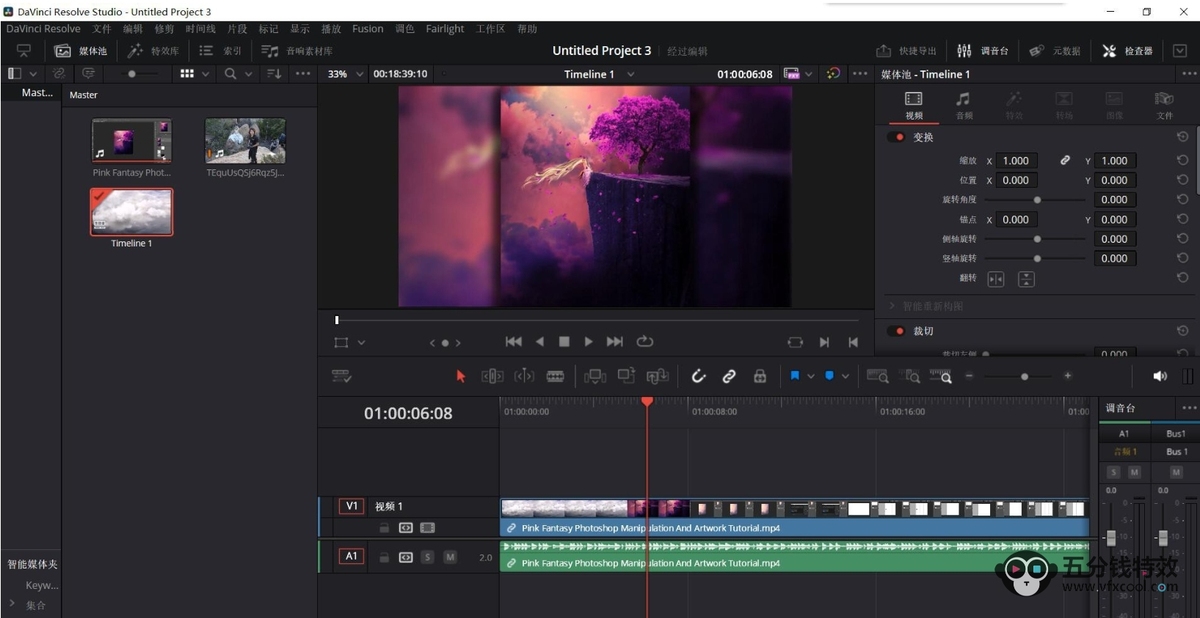Viewport: 1200px width, 618px height.
Task: Adjust the media pool thumbnail size slider
Action: (x=132, y=74)
